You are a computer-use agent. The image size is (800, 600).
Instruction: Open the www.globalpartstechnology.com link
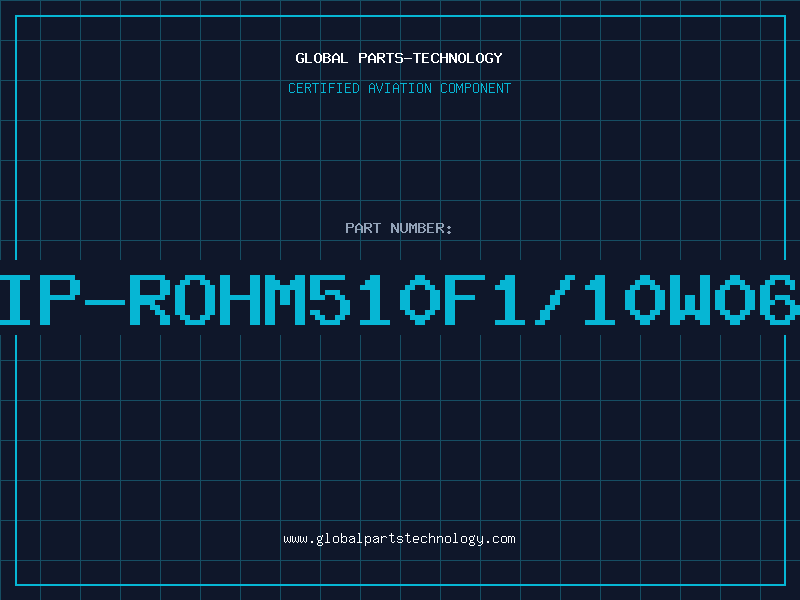tap(399, 539)
